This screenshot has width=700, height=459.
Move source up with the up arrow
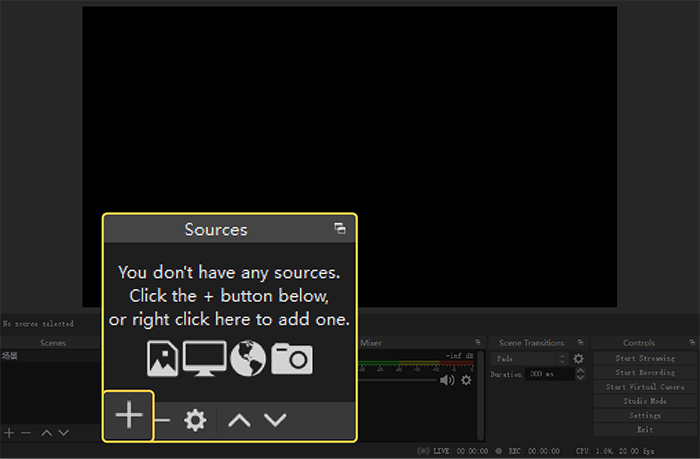coord(238,420)
